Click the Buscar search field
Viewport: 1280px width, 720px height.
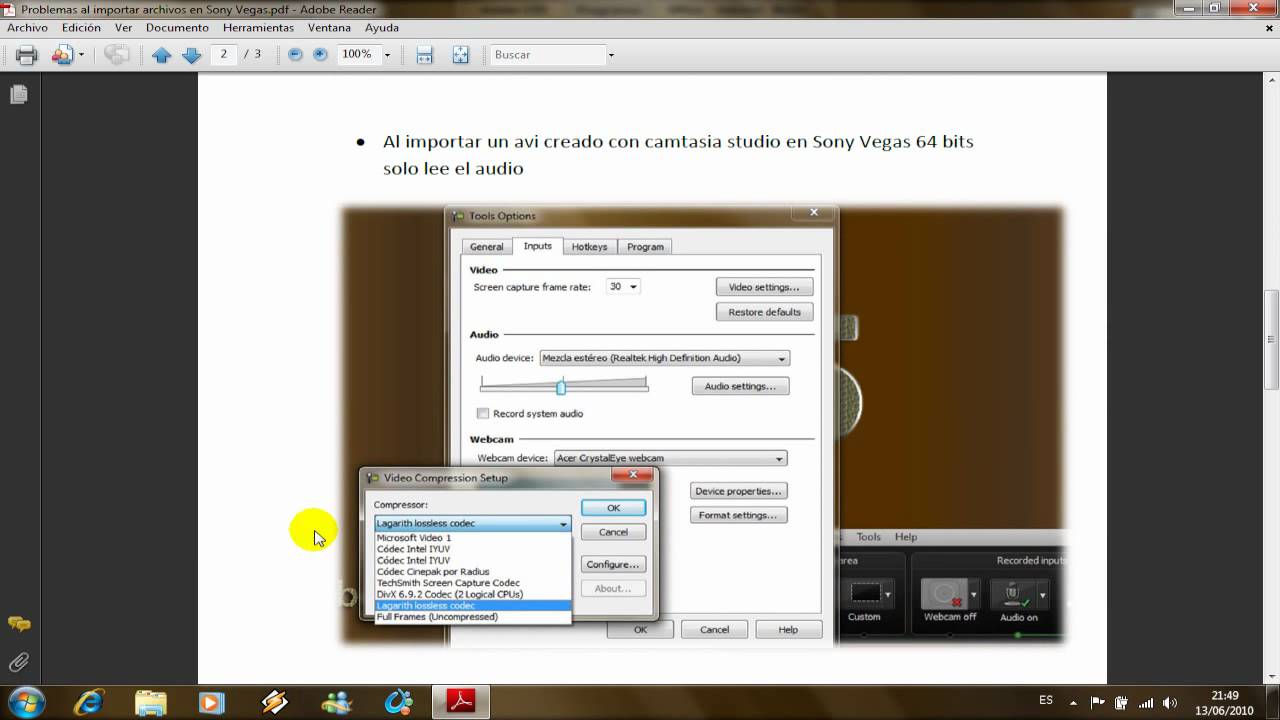[x=548, y=55]
